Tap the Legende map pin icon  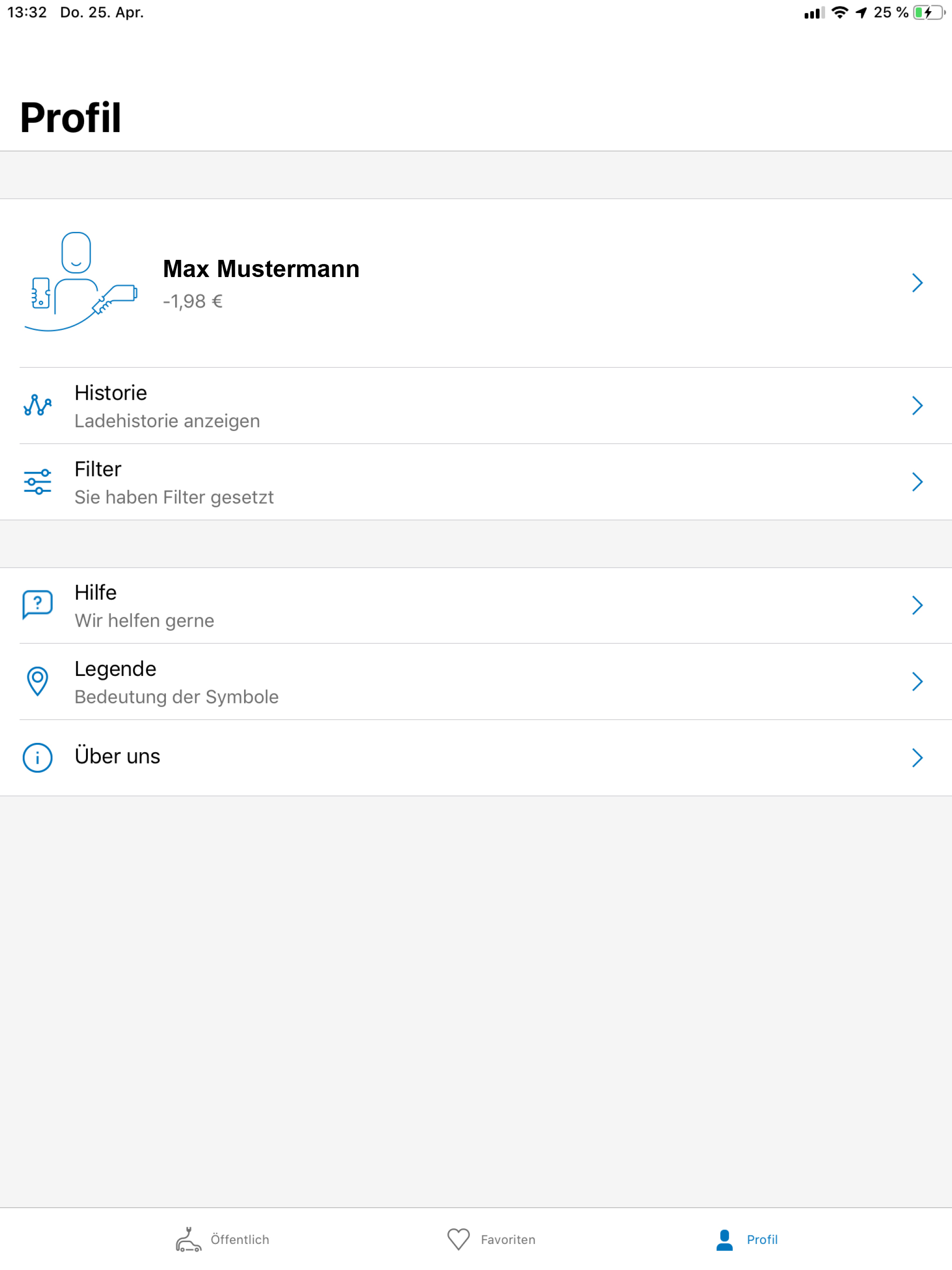point(37,681)
